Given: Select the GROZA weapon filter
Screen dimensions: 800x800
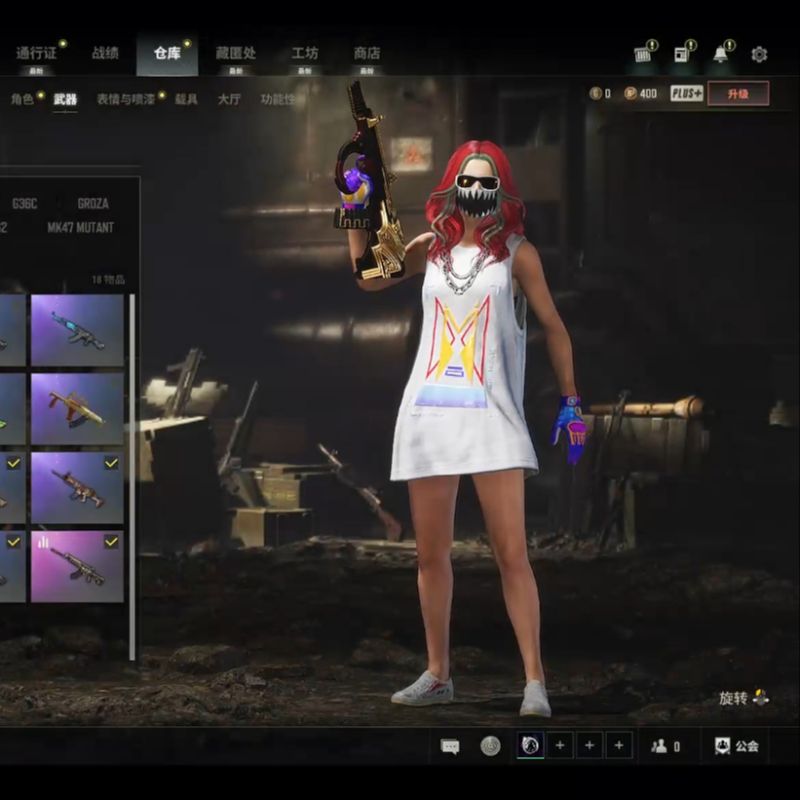Looking at the screenshot, I should click(x=93, y=203).
